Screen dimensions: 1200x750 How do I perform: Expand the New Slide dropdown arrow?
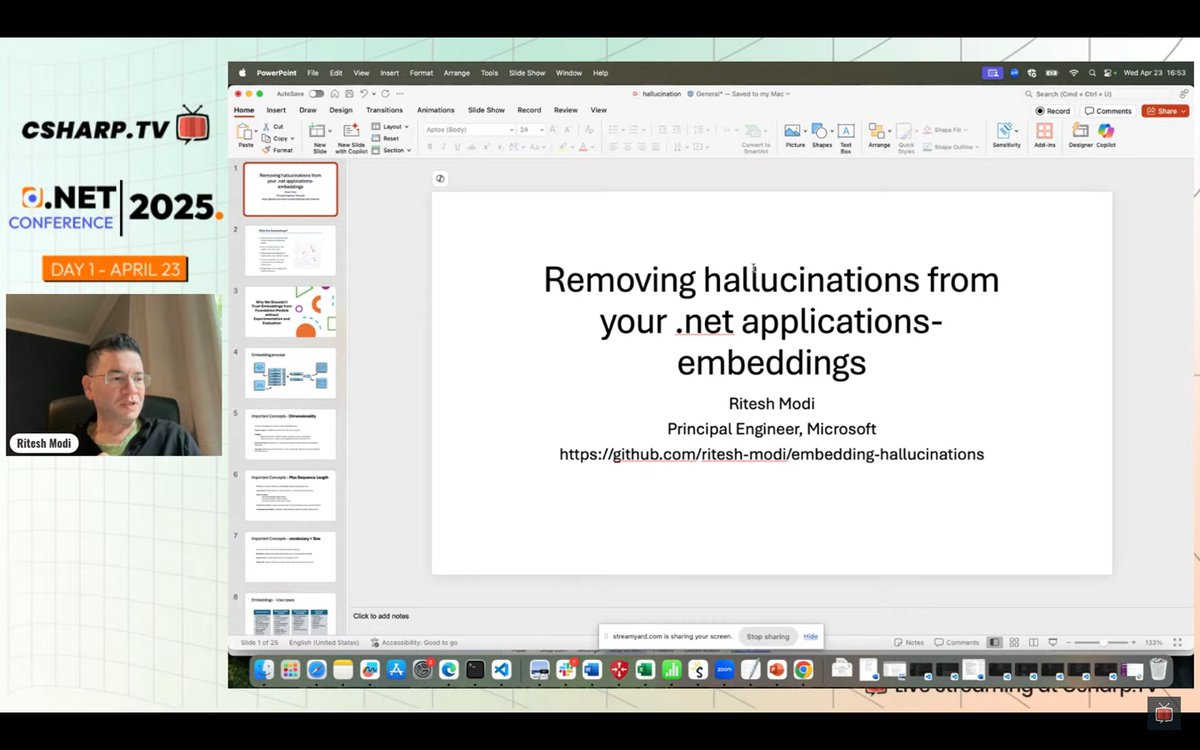click(x=329, y=131)
